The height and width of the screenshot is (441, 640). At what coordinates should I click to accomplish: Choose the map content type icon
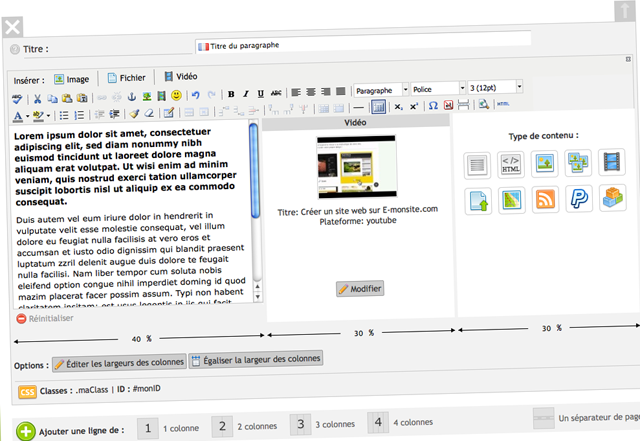[511, 200]
